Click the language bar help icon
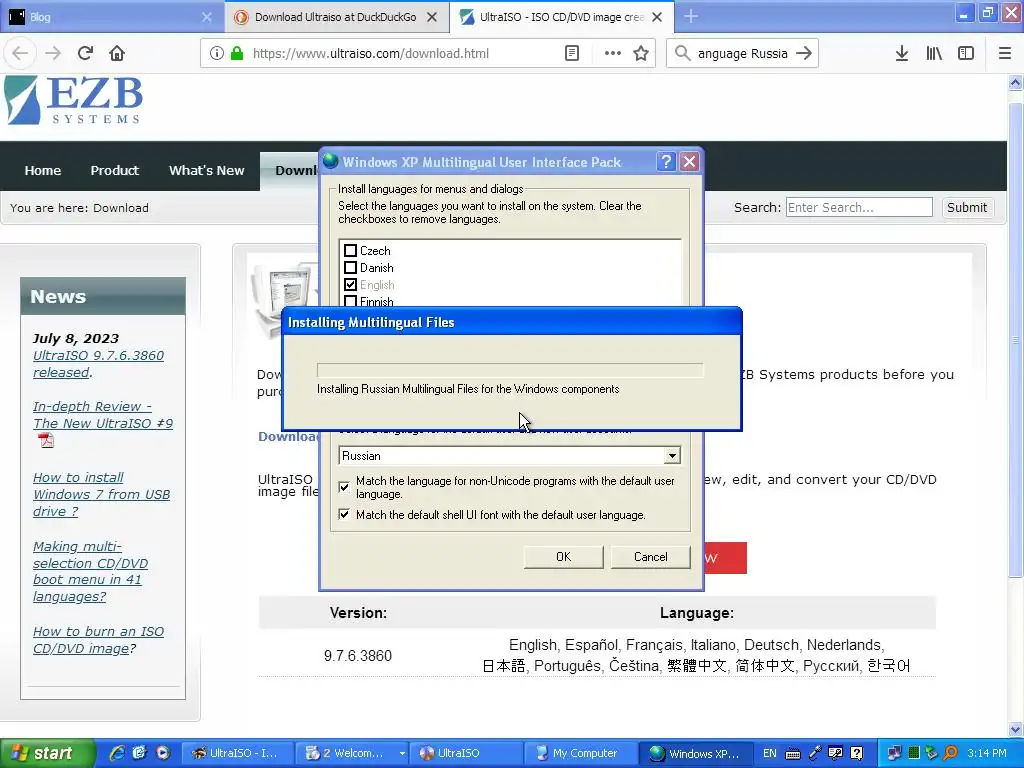This screenshot has height=768, width=1024. 857,753
